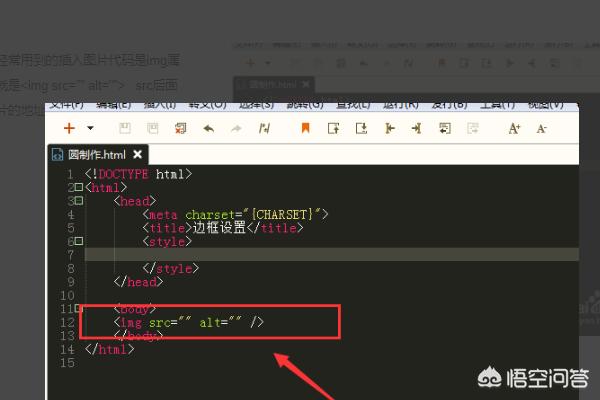The image size is (600, 400).
Task: Click the empty highlighted line 7
Action: click(300, 255)
